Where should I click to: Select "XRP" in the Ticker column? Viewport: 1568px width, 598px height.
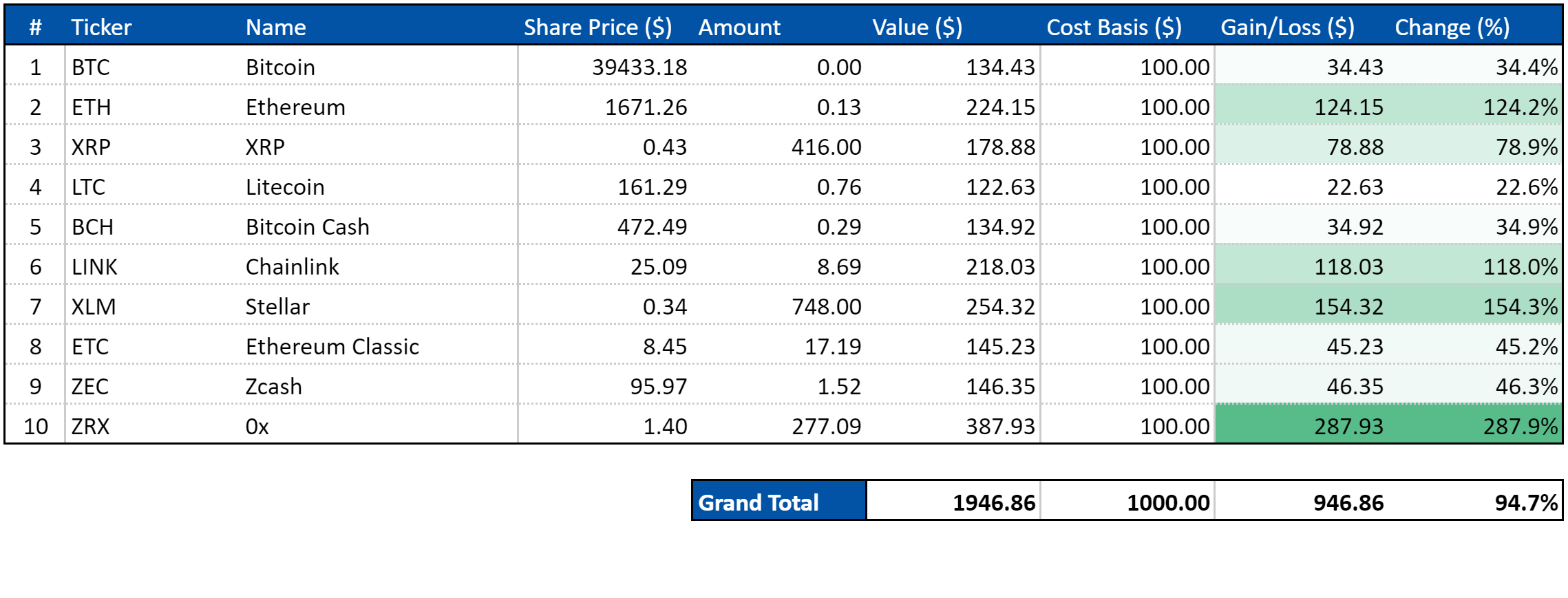(x=92, y=147)
